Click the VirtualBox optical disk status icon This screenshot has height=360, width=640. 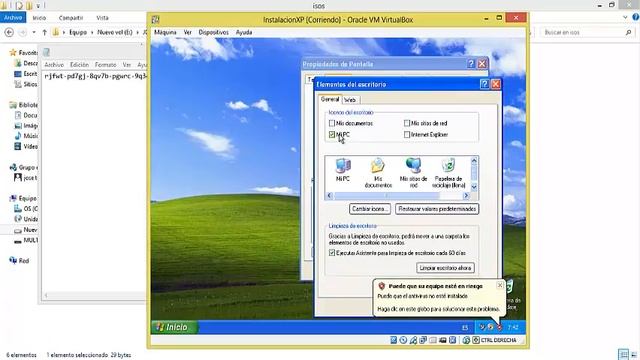click(403, 340)
